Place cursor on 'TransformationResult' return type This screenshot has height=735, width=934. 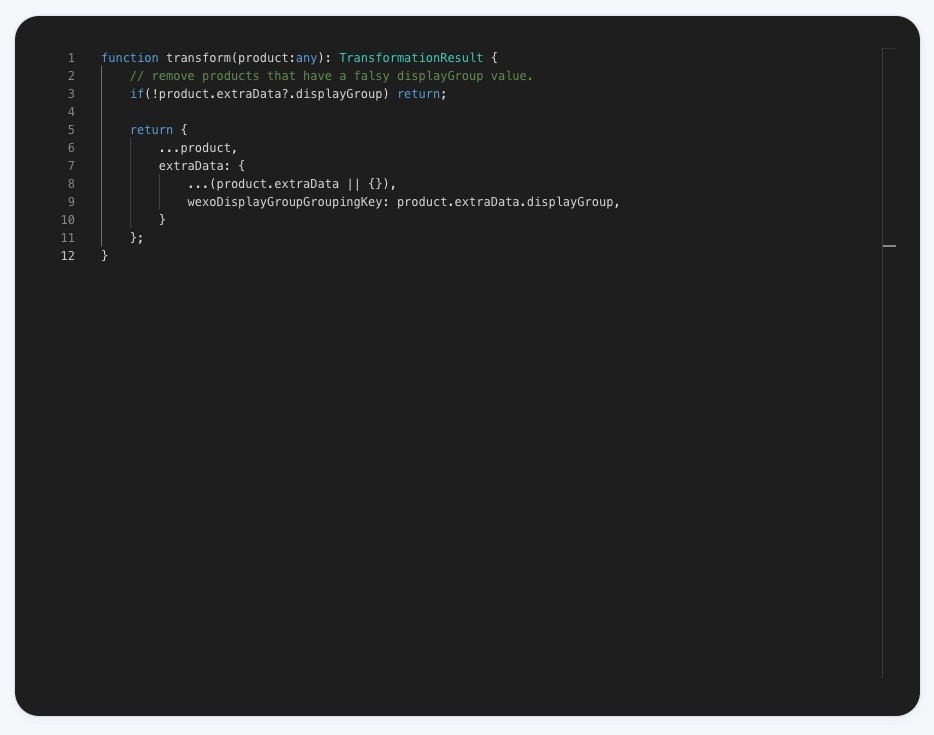click(410, 58)
